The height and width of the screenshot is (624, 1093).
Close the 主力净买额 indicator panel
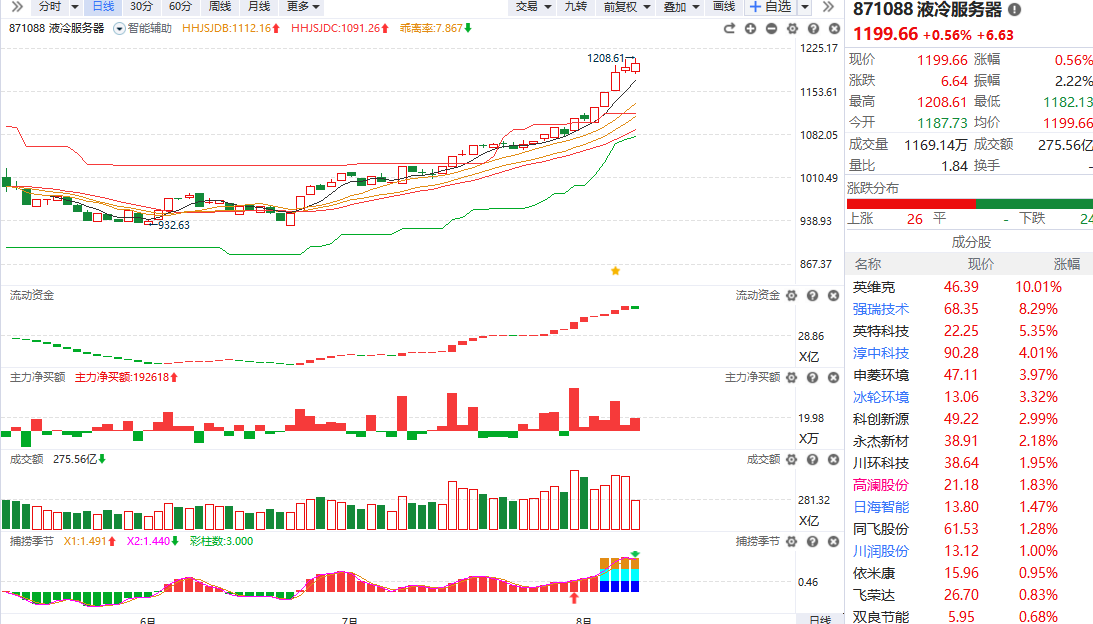[833, 377]
